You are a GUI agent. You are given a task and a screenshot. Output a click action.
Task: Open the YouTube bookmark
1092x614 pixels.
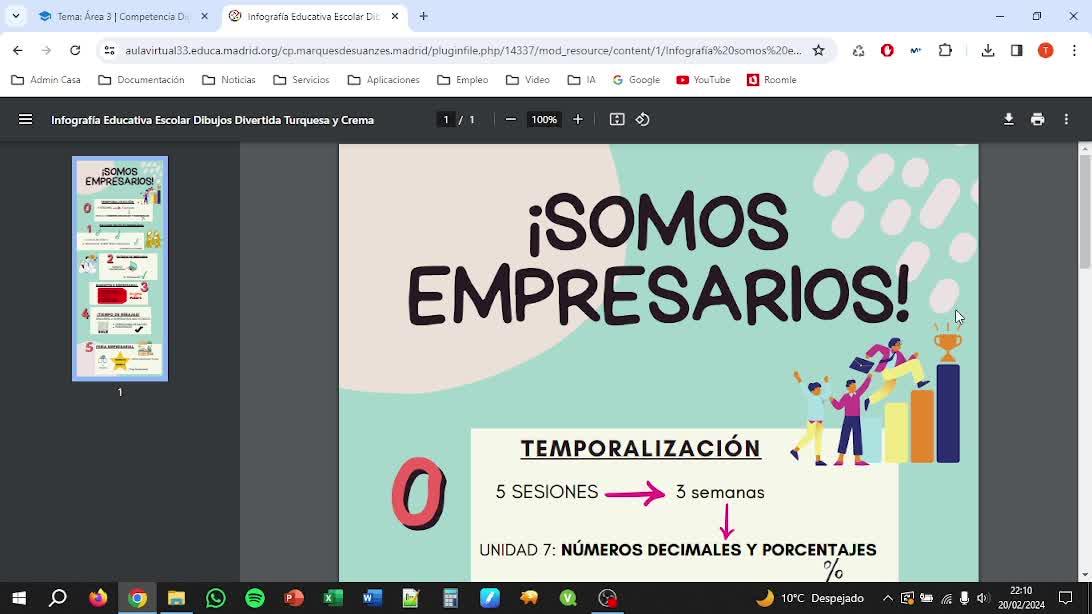(x=703, y=80)
